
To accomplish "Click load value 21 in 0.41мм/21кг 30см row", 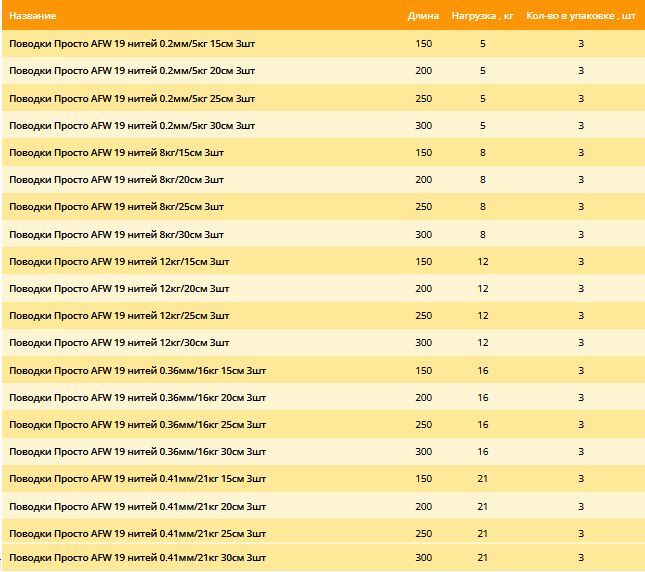I will pos(483,558).
